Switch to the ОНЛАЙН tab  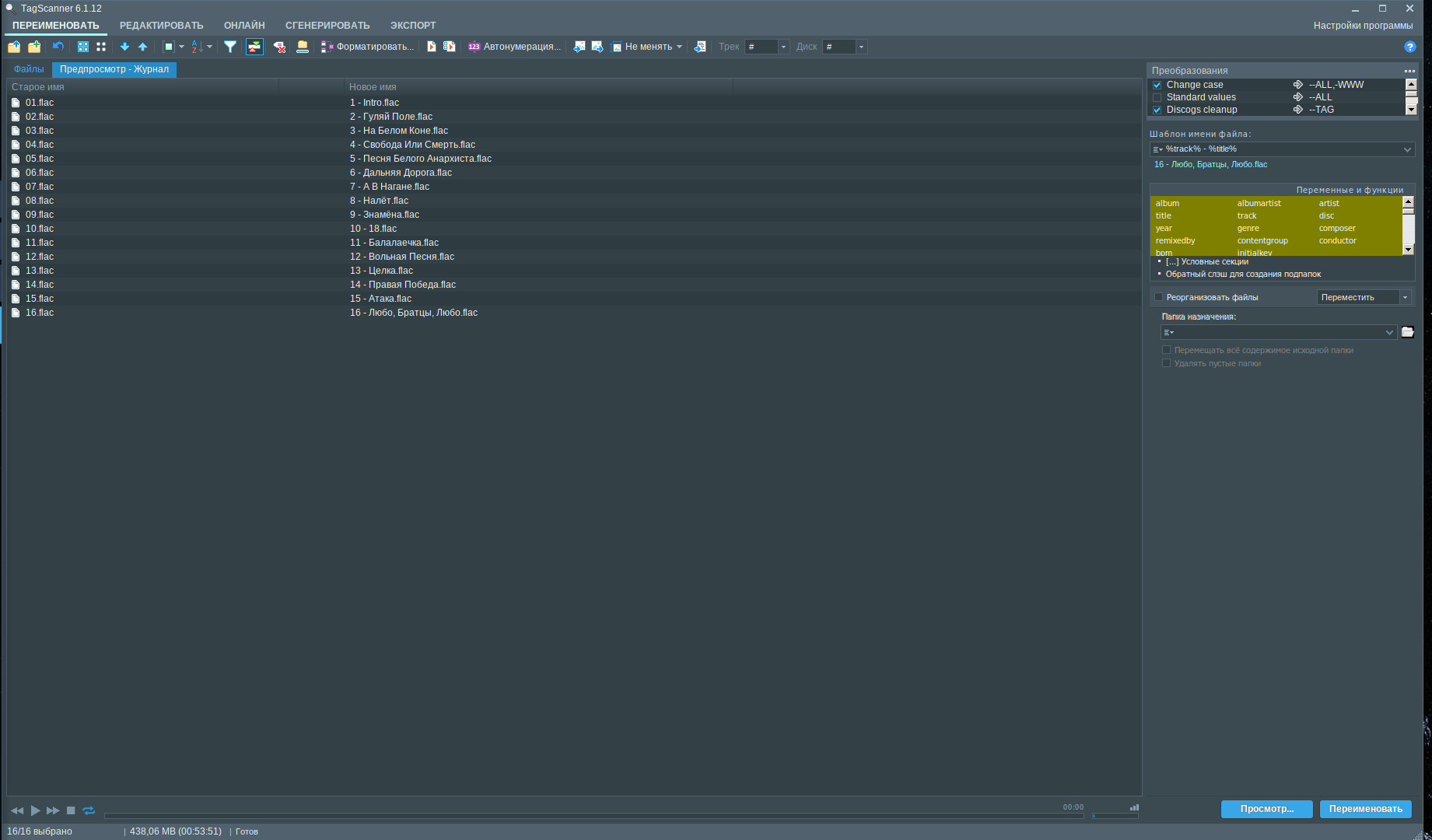[244, 26]
